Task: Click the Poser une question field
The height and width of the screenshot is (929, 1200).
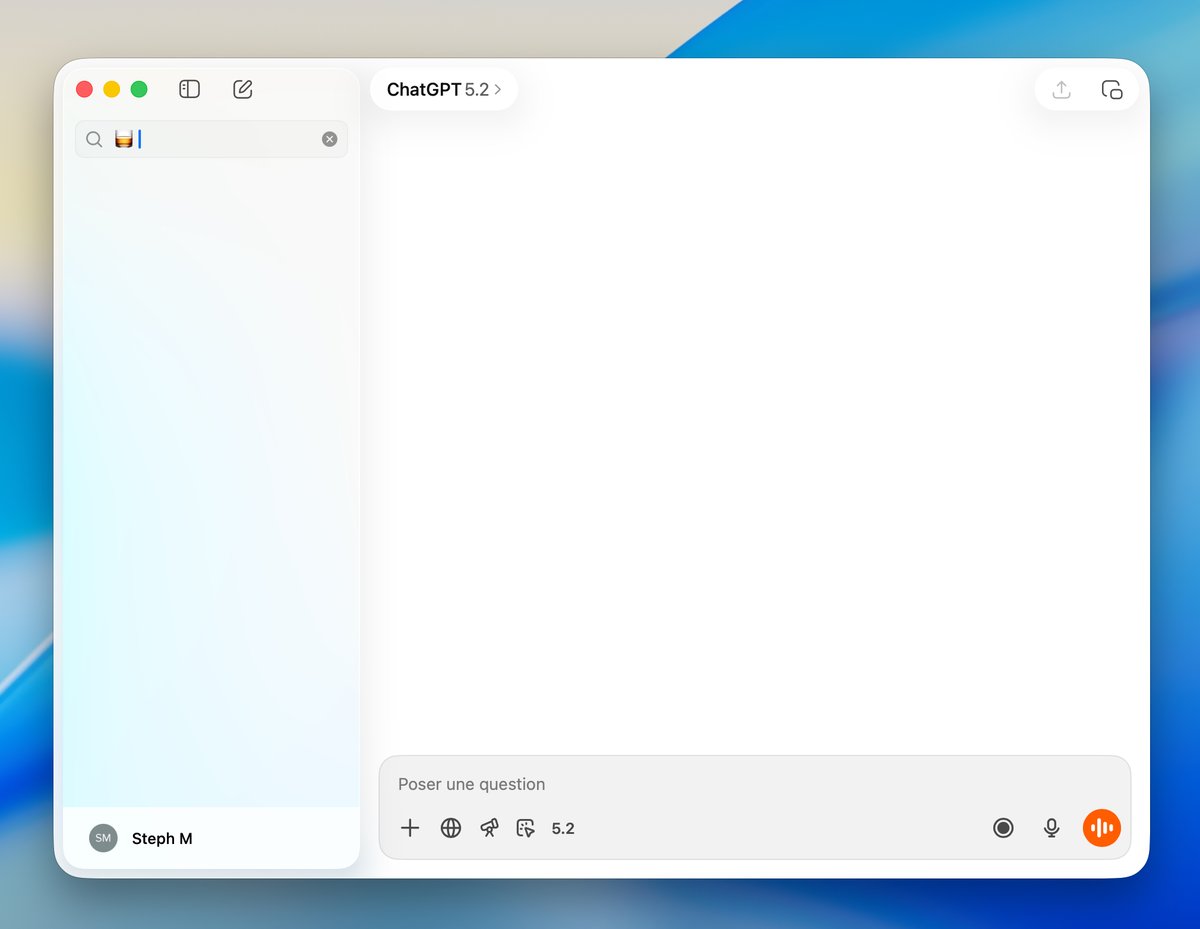Action: (x=755, y=784)
